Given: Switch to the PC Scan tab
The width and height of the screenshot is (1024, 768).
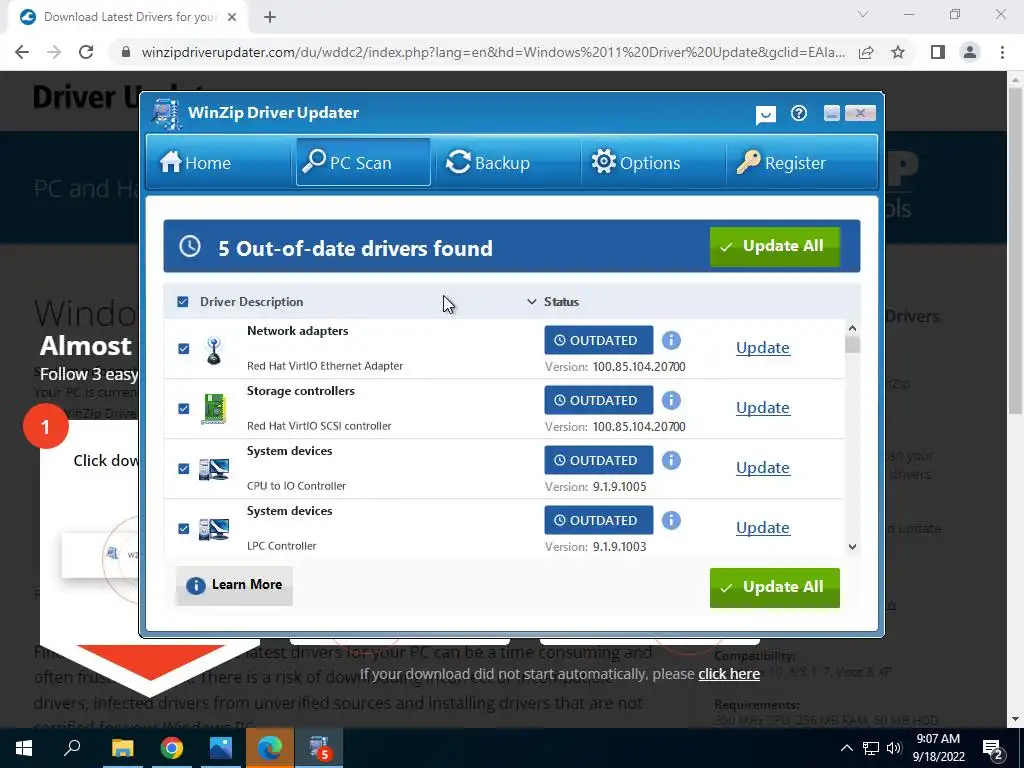Looking at the screenshot, I should [x=363, y=162].
